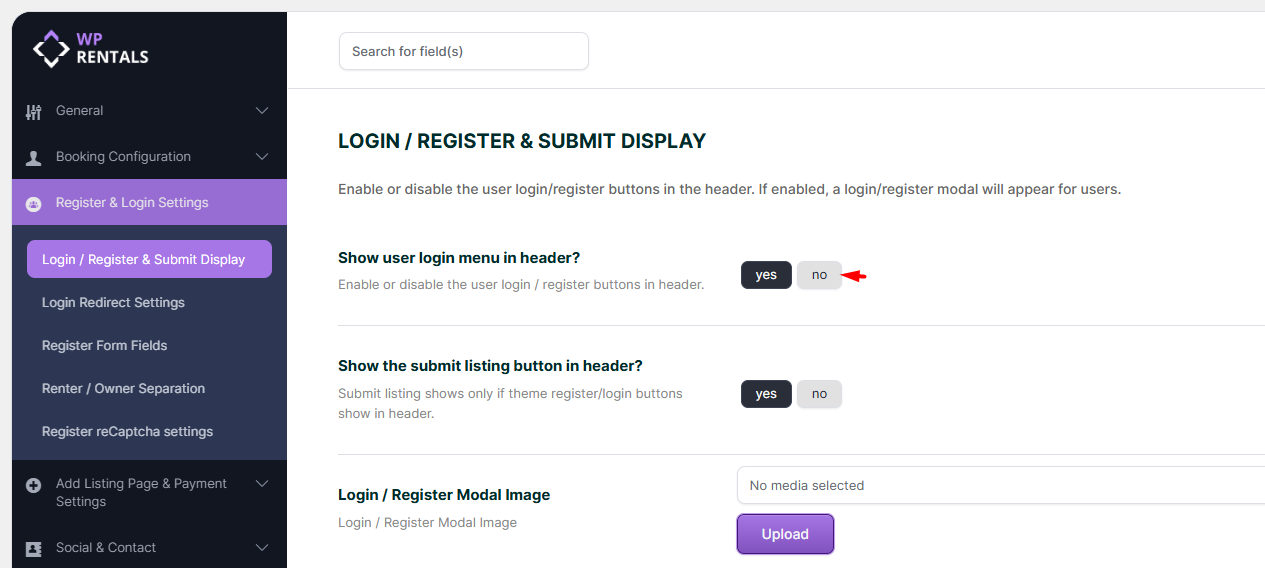This screenshot has width=1265, height=568.
Task: Expand Add Listing Page & Payment chevron
Action: pyautogui.click(x=262, y=484)
